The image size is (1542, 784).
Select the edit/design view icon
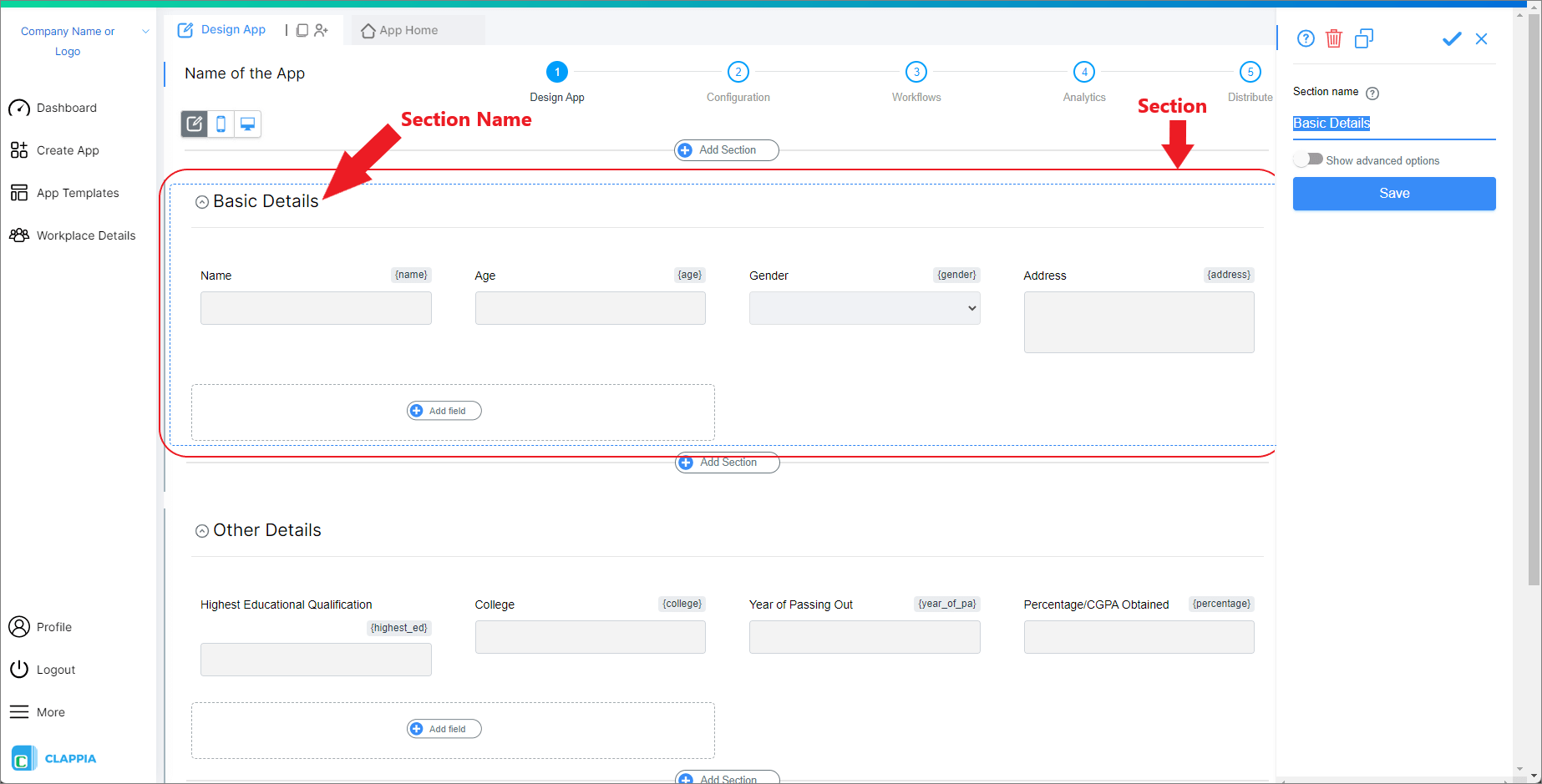pos(194,124)
